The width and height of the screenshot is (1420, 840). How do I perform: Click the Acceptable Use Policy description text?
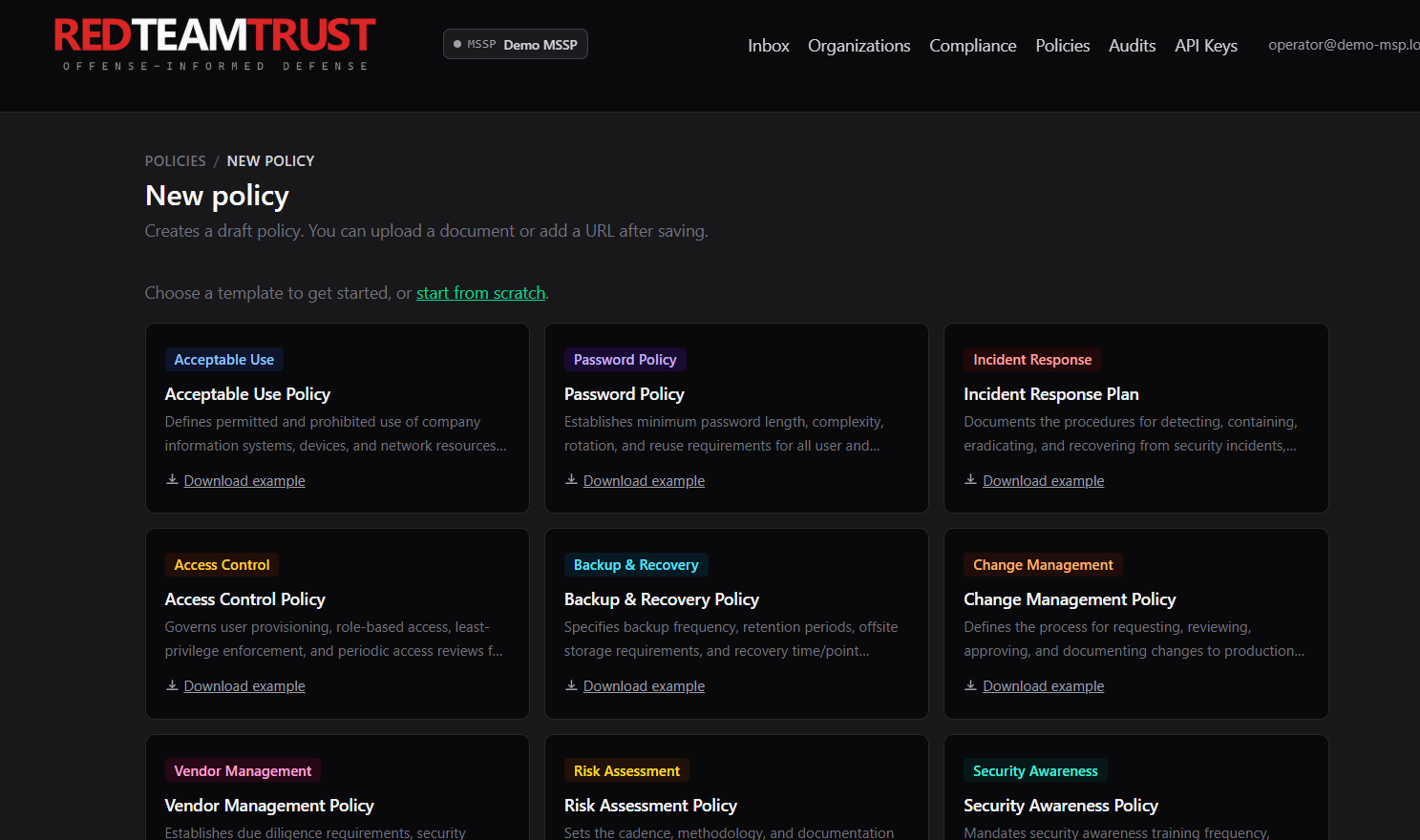[335, 433]
